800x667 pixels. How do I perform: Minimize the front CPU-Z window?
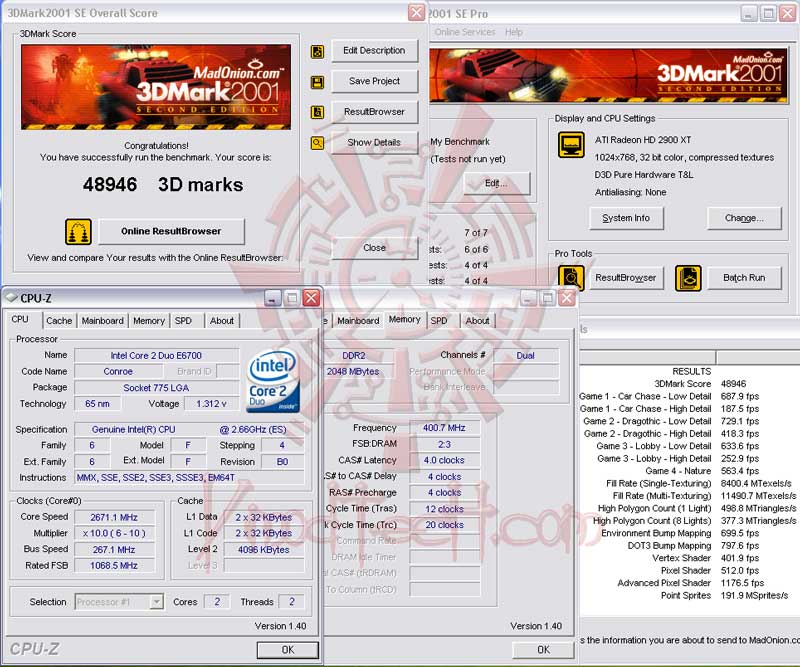point(273,298)
